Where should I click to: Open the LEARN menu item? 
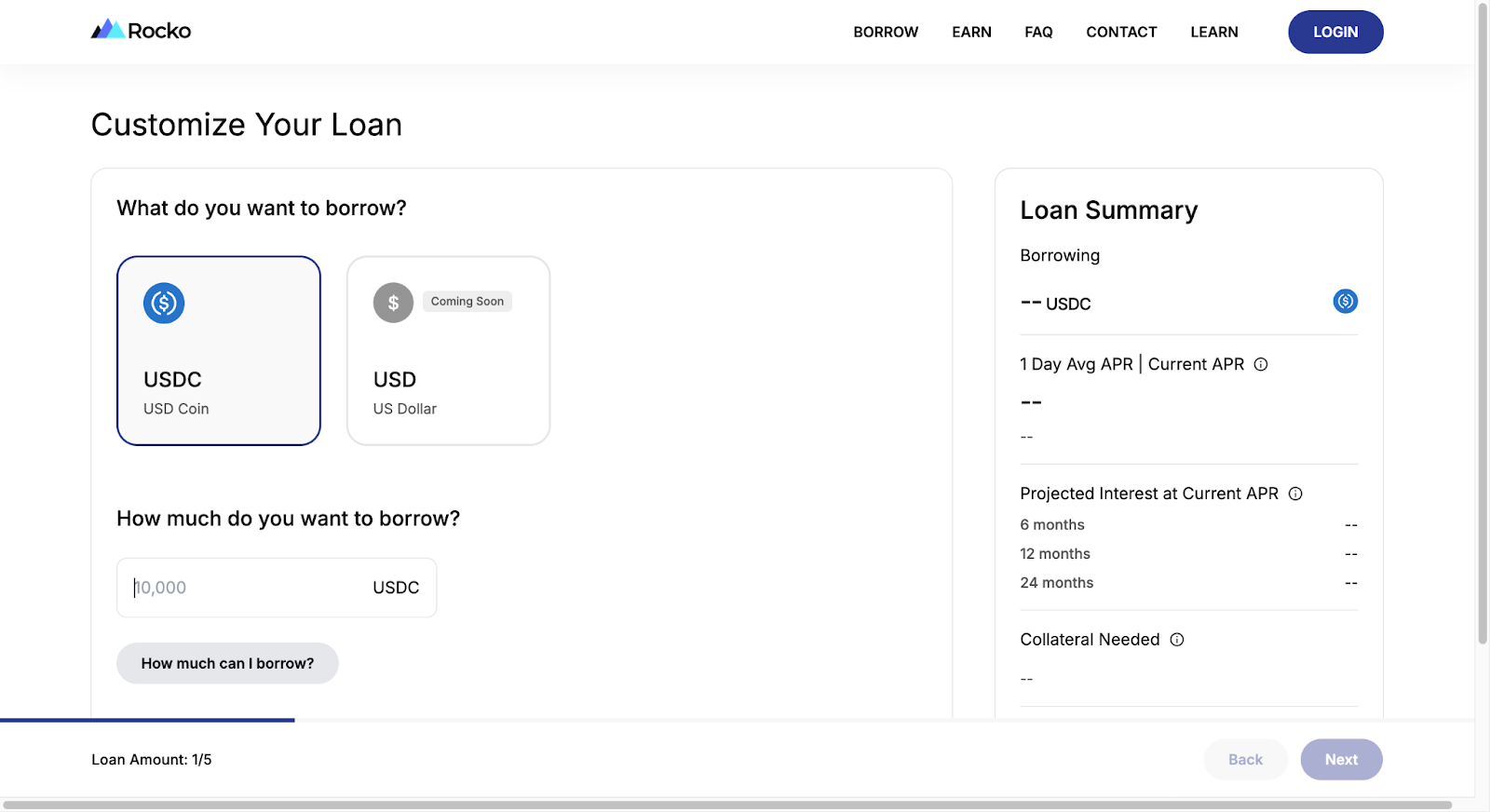point(1214,32)
